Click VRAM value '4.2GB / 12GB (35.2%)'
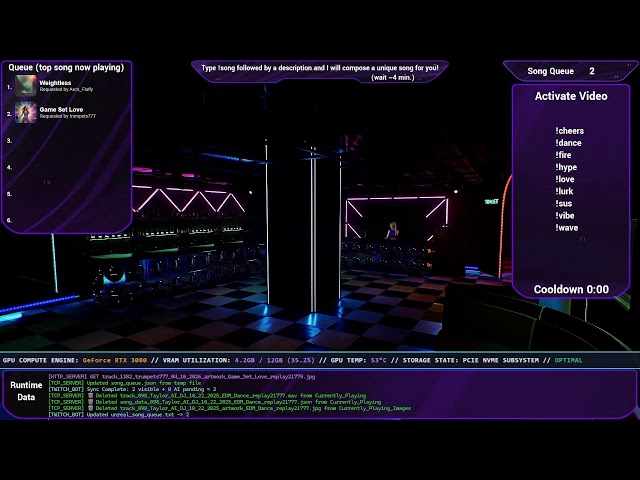The image size is (640, 480). (x=275, y=360)
